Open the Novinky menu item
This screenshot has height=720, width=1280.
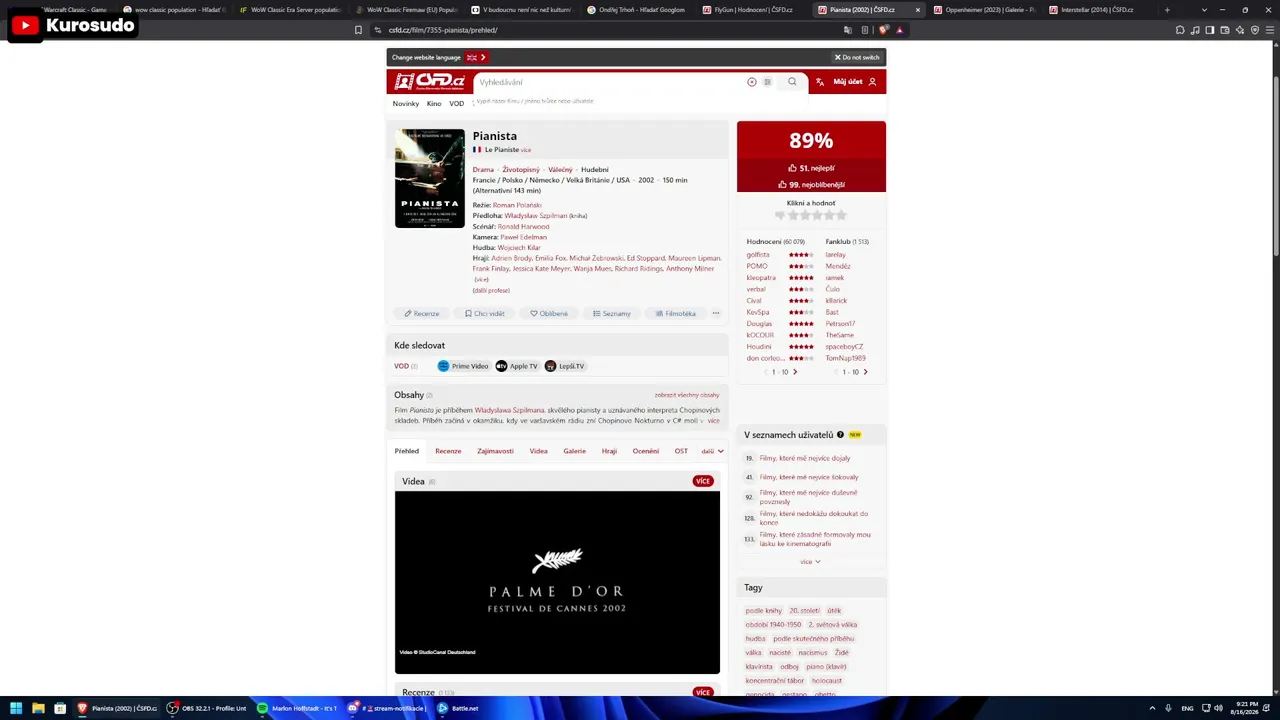pos(406,104)
